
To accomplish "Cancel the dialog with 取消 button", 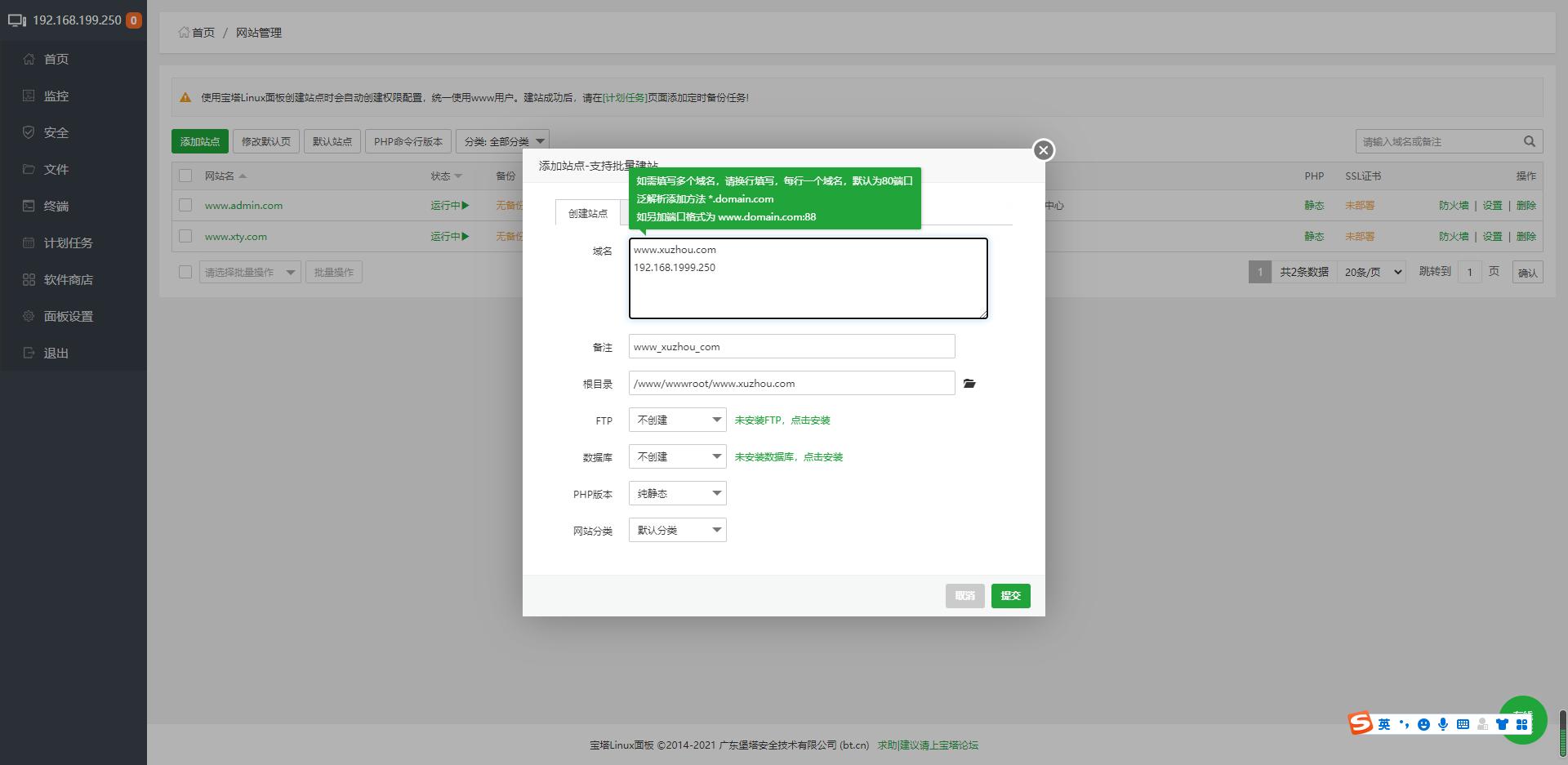I will (965, 596).
